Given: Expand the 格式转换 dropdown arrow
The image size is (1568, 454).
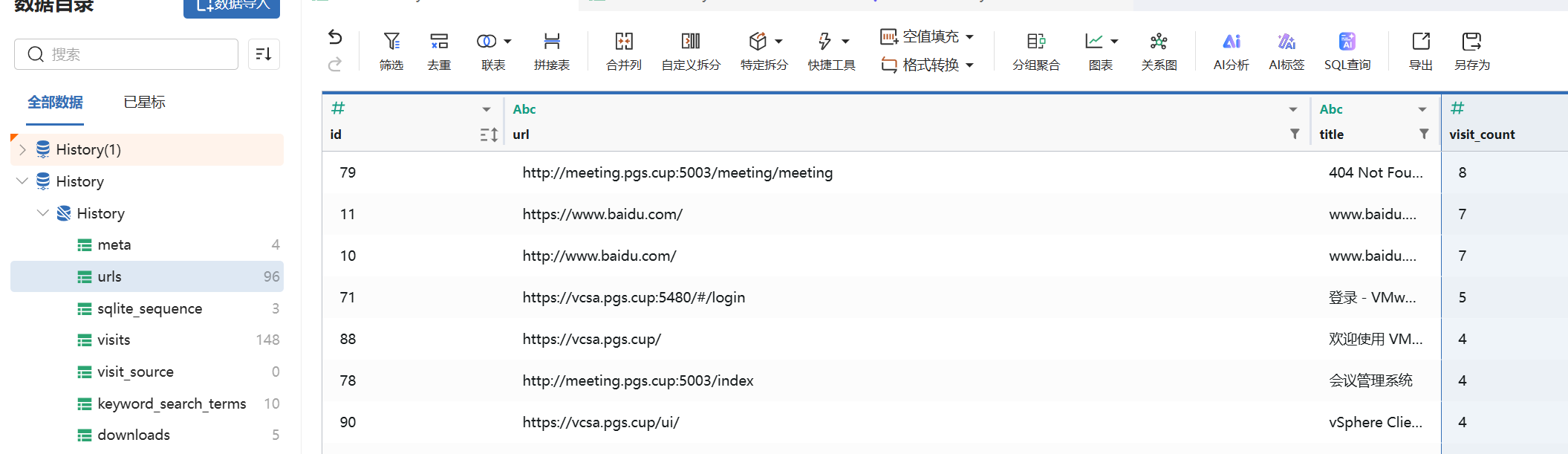Looking at the screenshot, I should 969,65.
